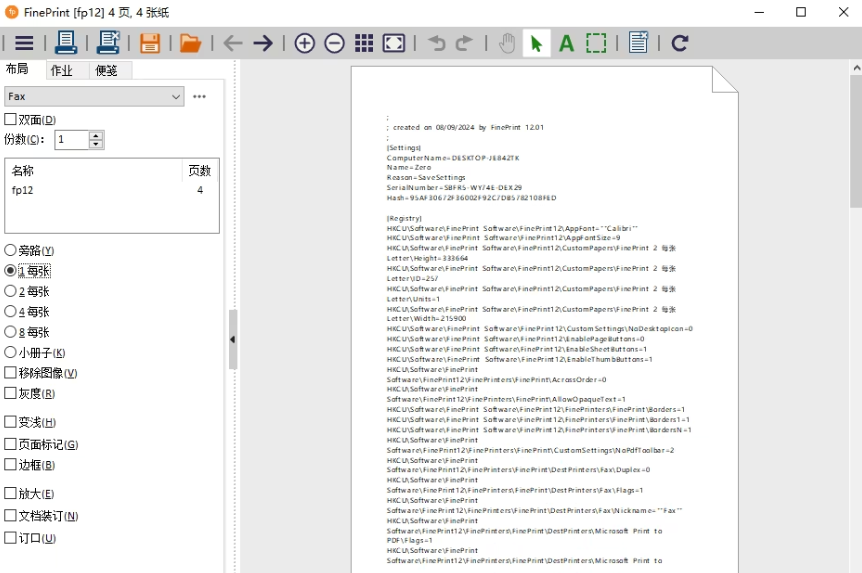Select the 1 每张 radio button

(x=10, y=270)
